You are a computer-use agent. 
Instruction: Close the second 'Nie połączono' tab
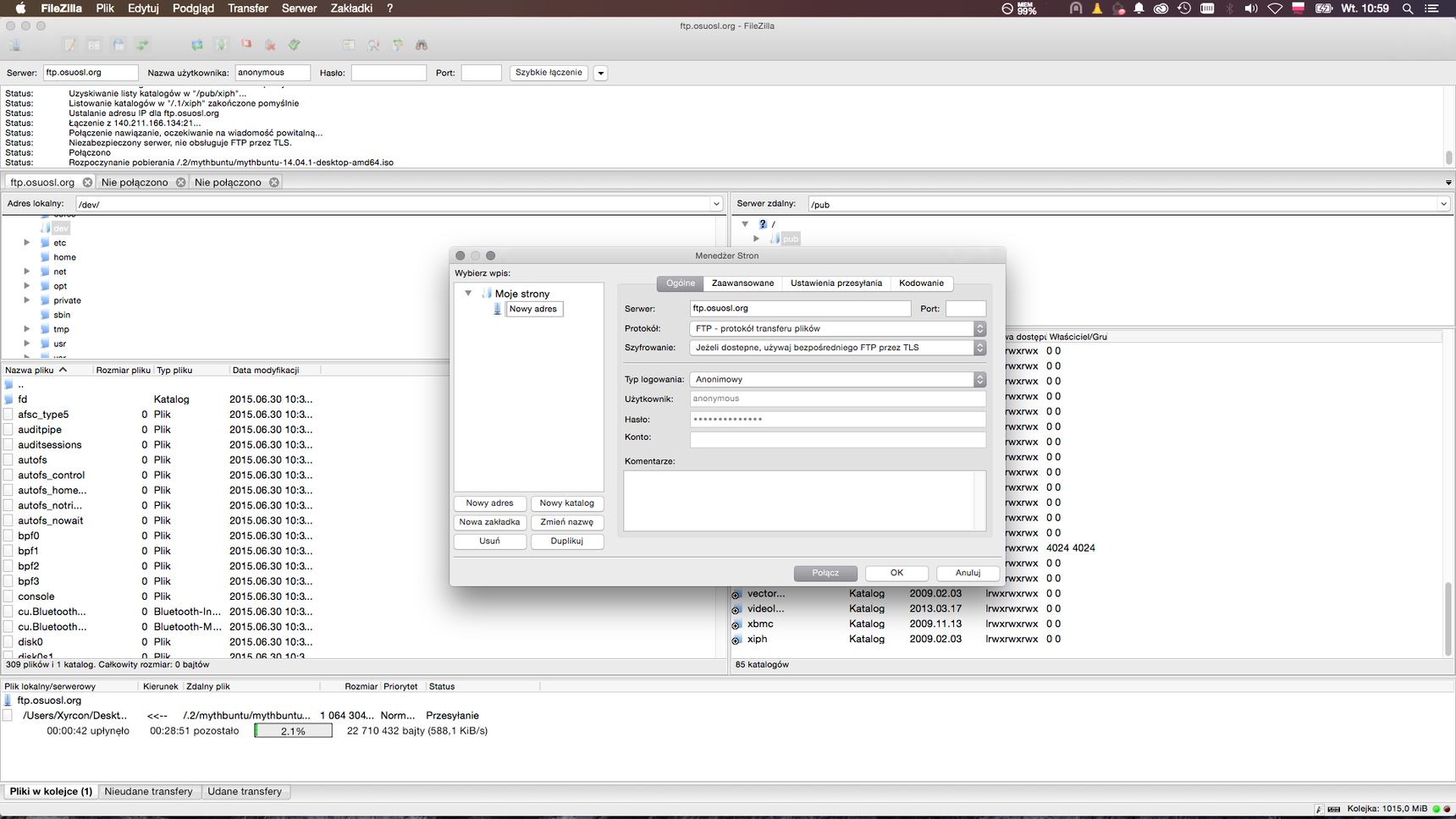(274, 182)
